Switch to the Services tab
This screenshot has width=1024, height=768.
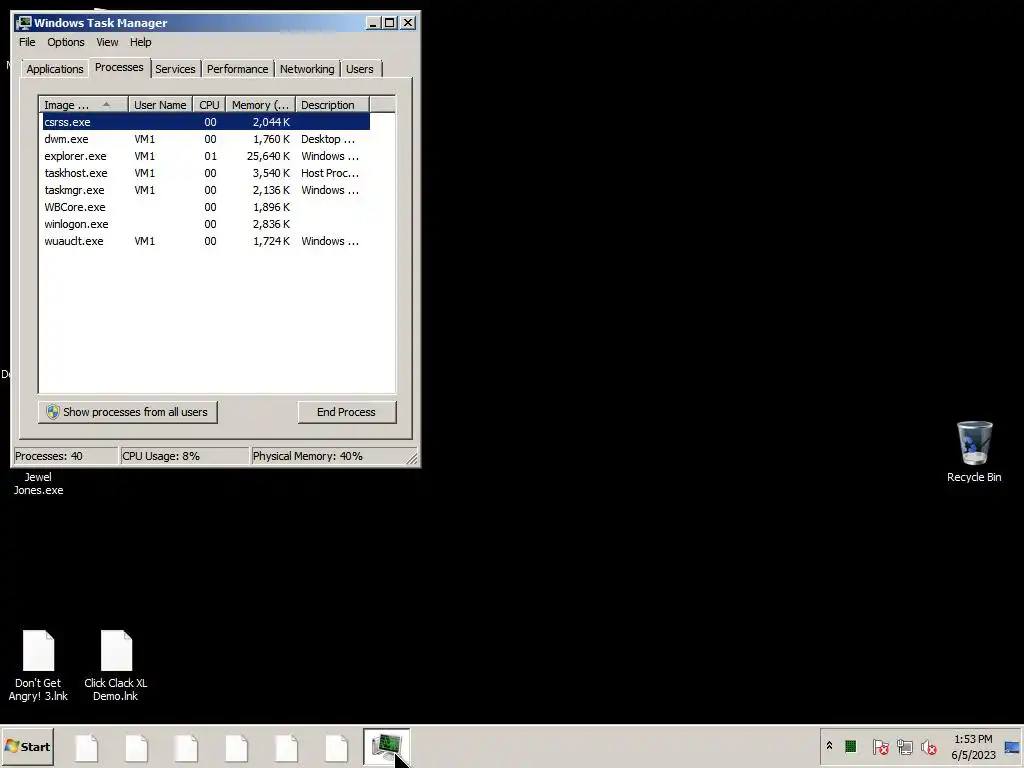click(x=175, y=69)
